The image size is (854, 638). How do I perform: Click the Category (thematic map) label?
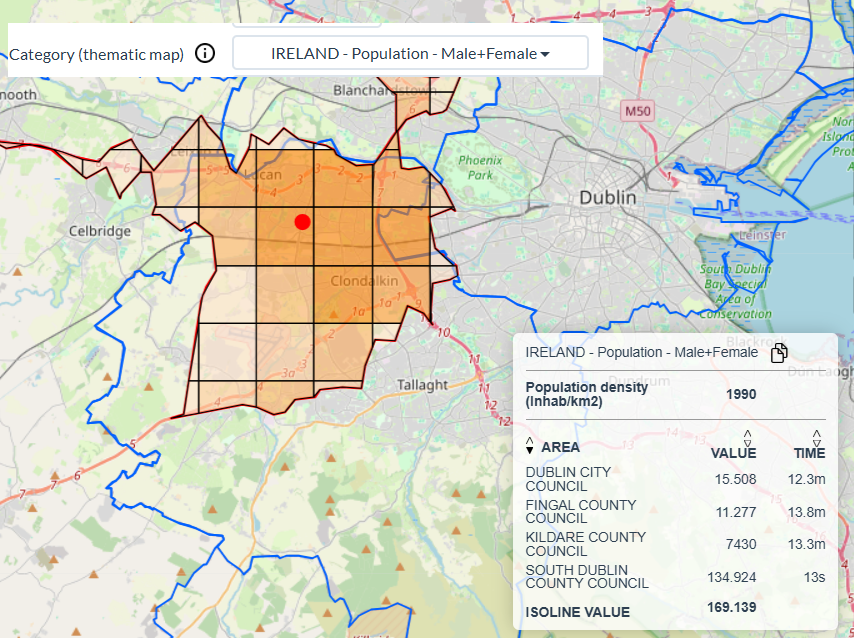96,54
